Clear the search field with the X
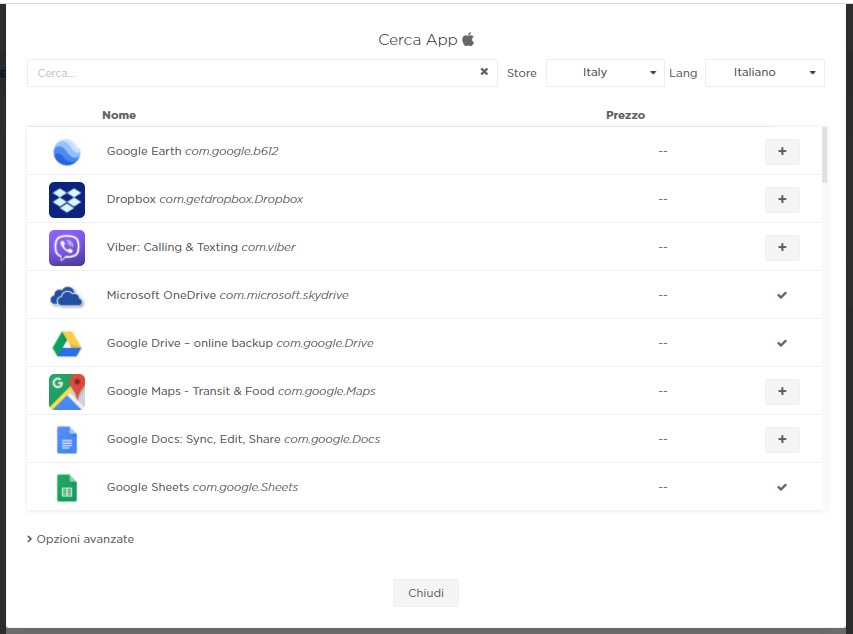Screen dimensions: 853x634 pos(484,72)
